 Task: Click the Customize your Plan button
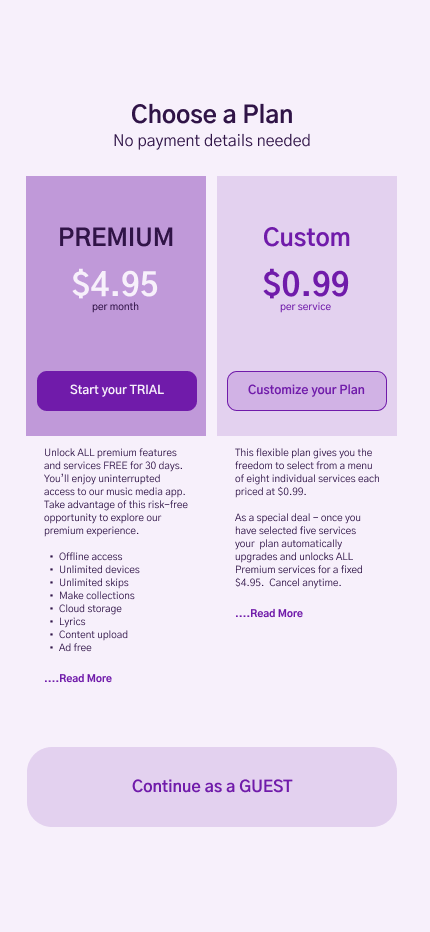tap(307, 391)
